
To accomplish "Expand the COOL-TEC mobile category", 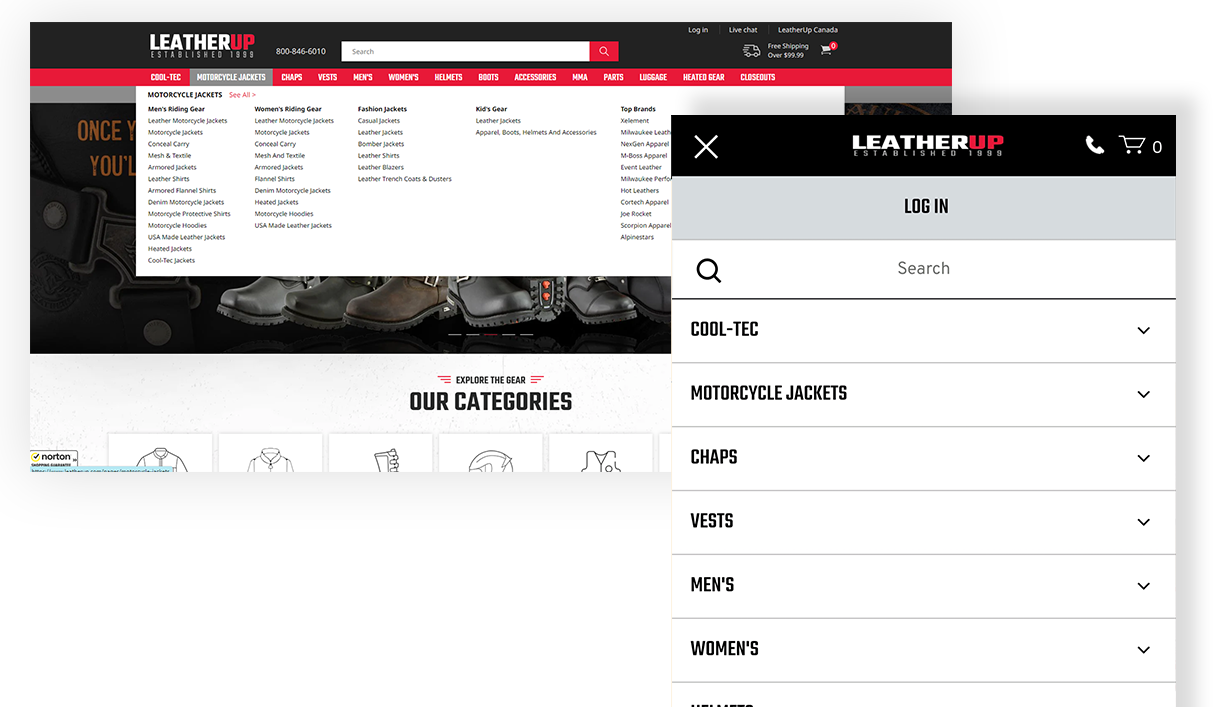I will pos(1143,331).
